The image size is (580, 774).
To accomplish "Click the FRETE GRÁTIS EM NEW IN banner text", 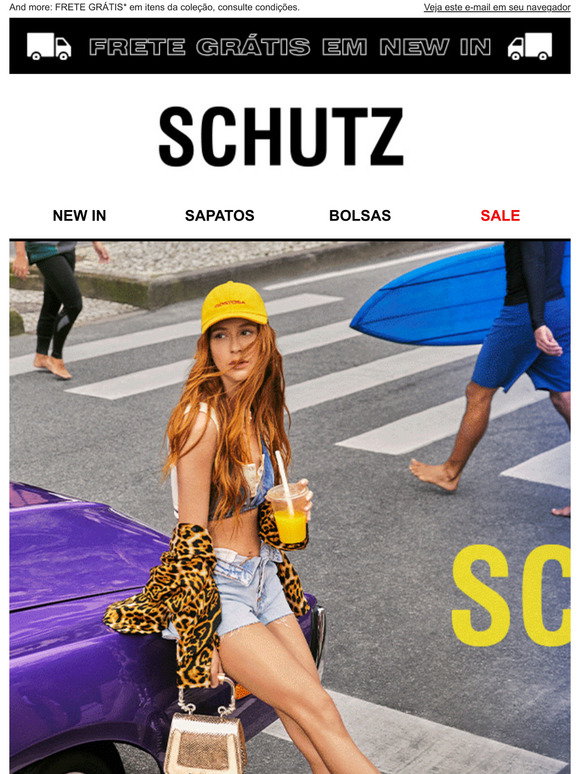I will point(290,47).
